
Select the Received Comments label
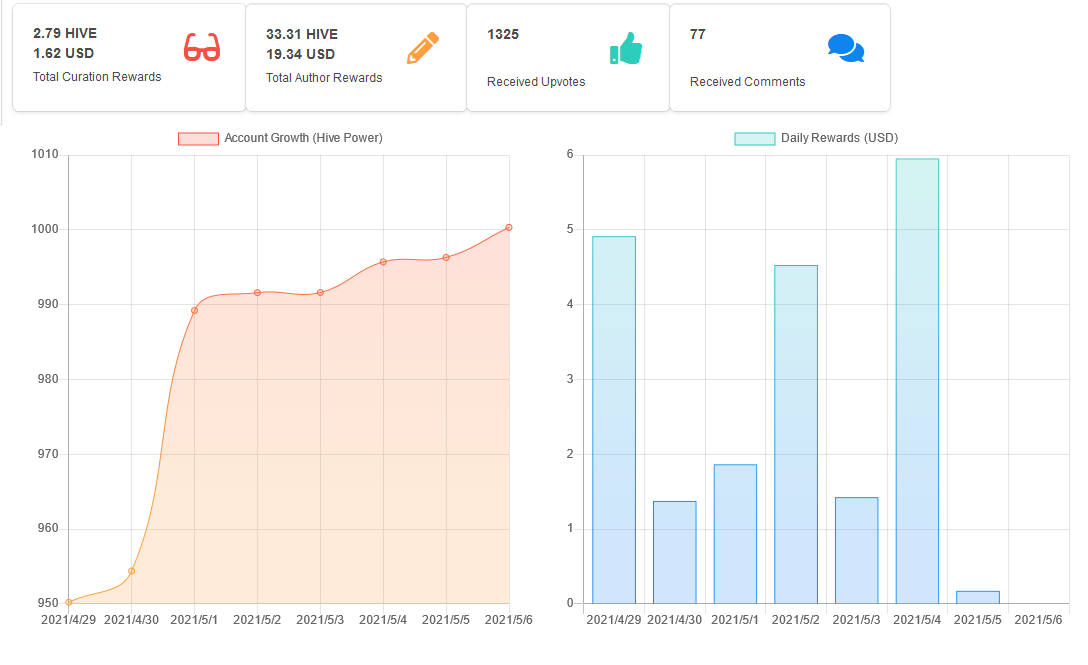click(x=747, y=82)
